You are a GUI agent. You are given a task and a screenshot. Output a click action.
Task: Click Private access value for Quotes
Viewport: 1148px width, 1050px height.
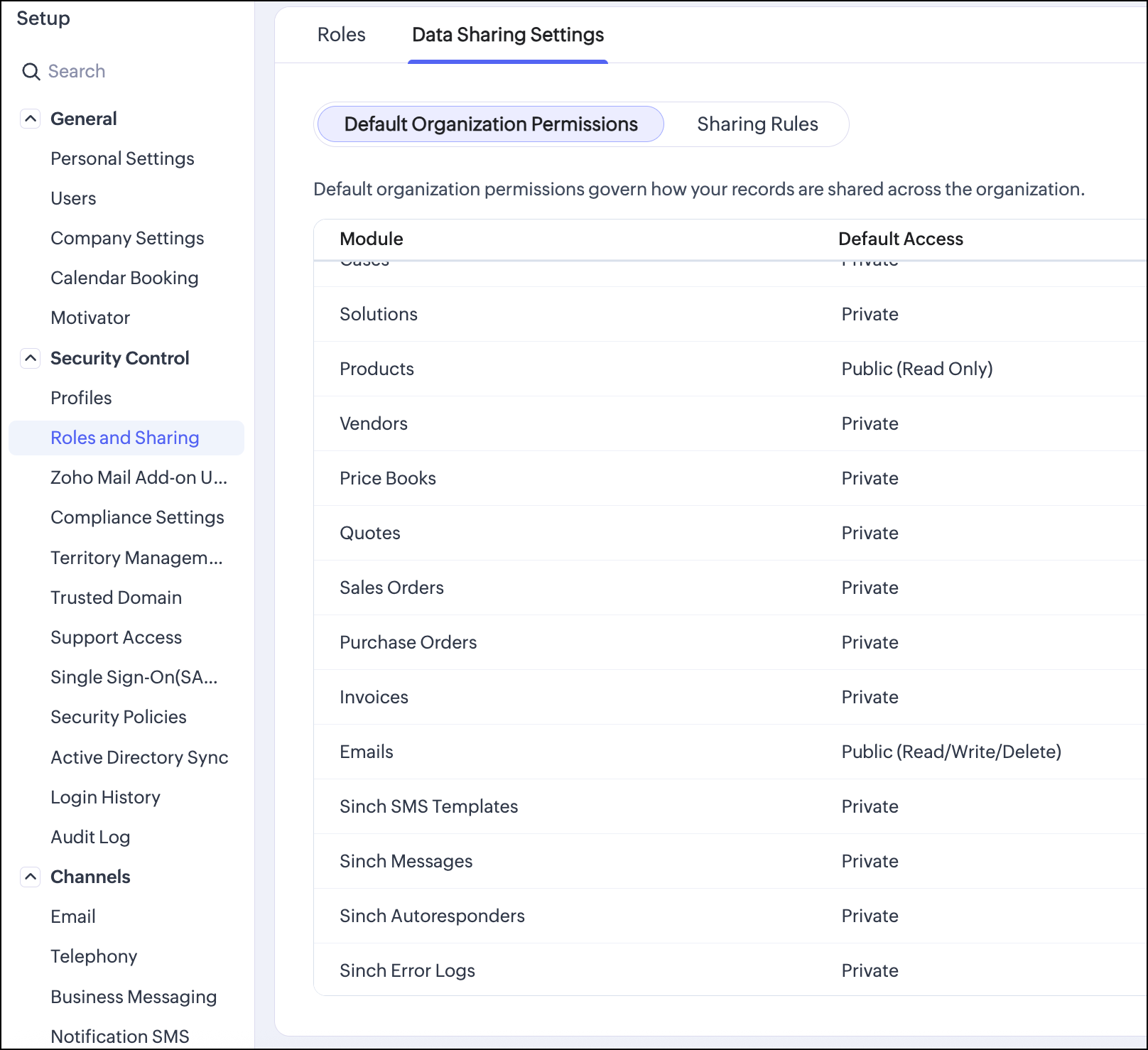click(870, 533)
